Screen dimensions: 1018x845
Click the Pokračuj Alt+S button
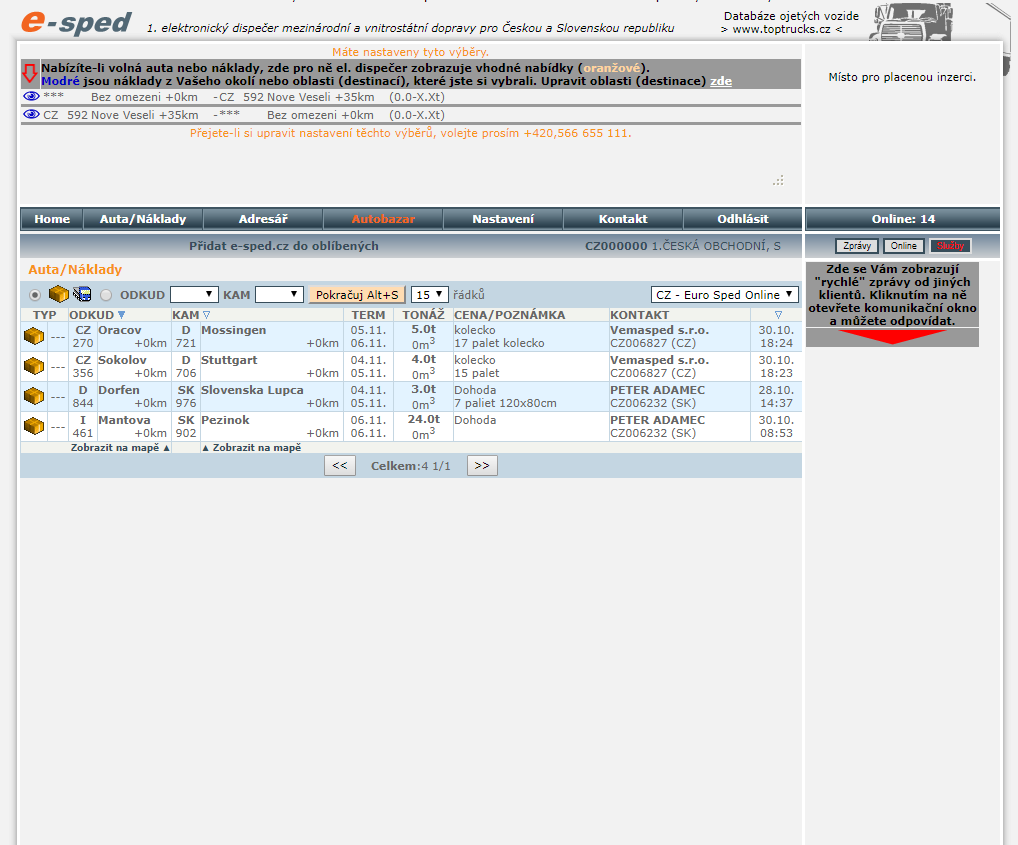tap(357, 295)
